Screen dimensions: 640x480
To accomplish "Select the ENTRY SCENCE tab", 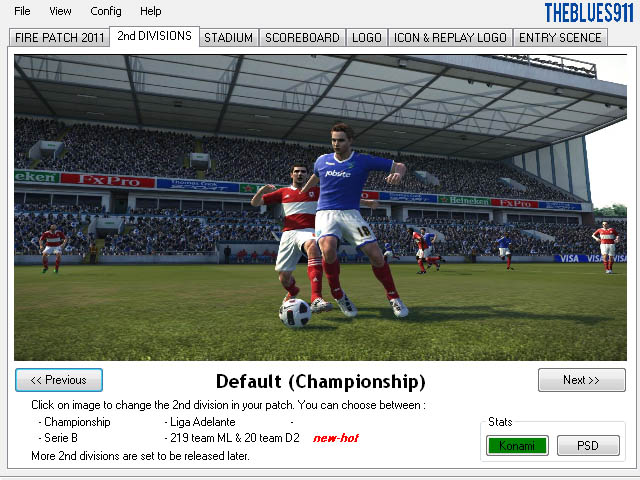I will 560,38.
